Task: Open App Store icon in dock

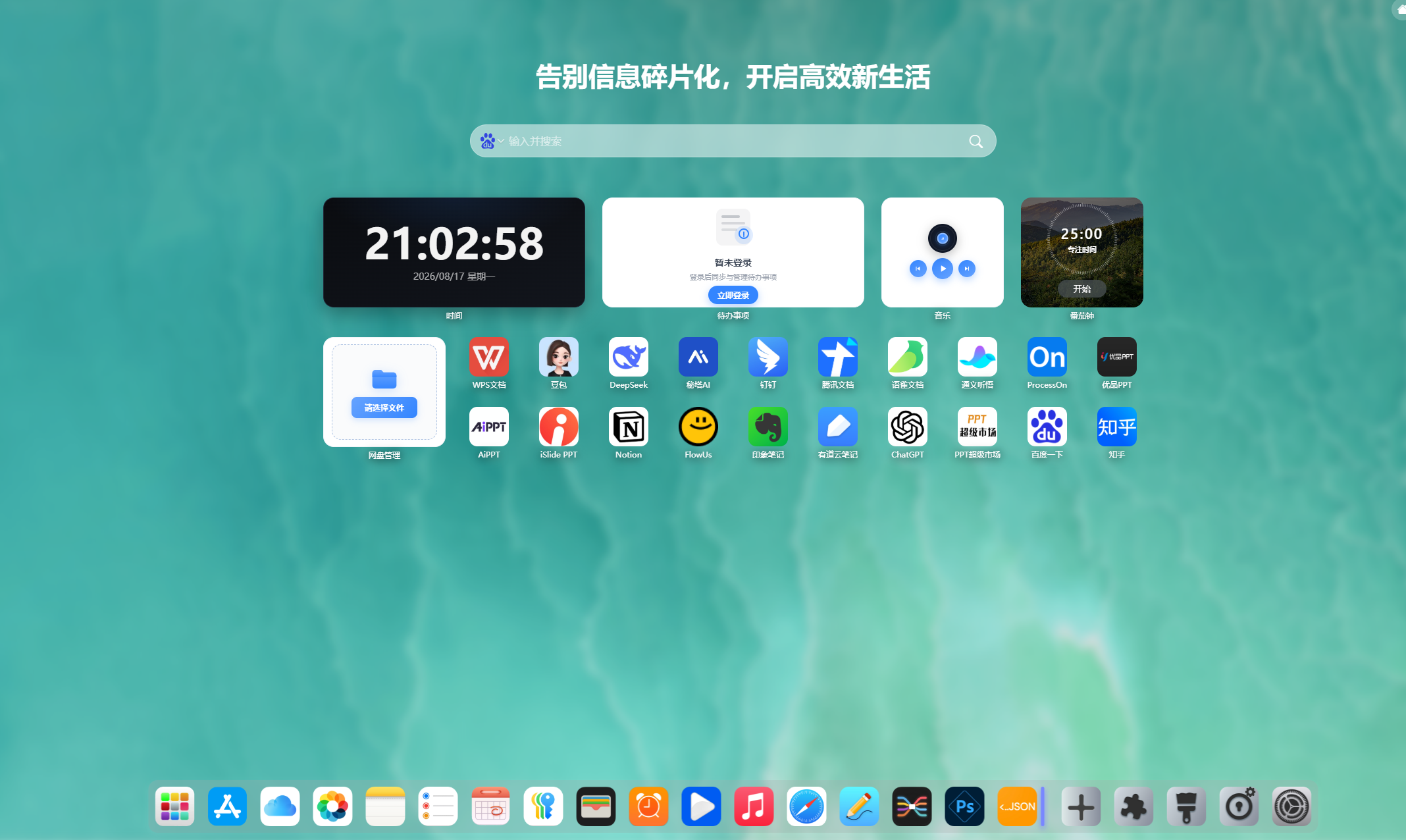Action: tap(228, 806)
